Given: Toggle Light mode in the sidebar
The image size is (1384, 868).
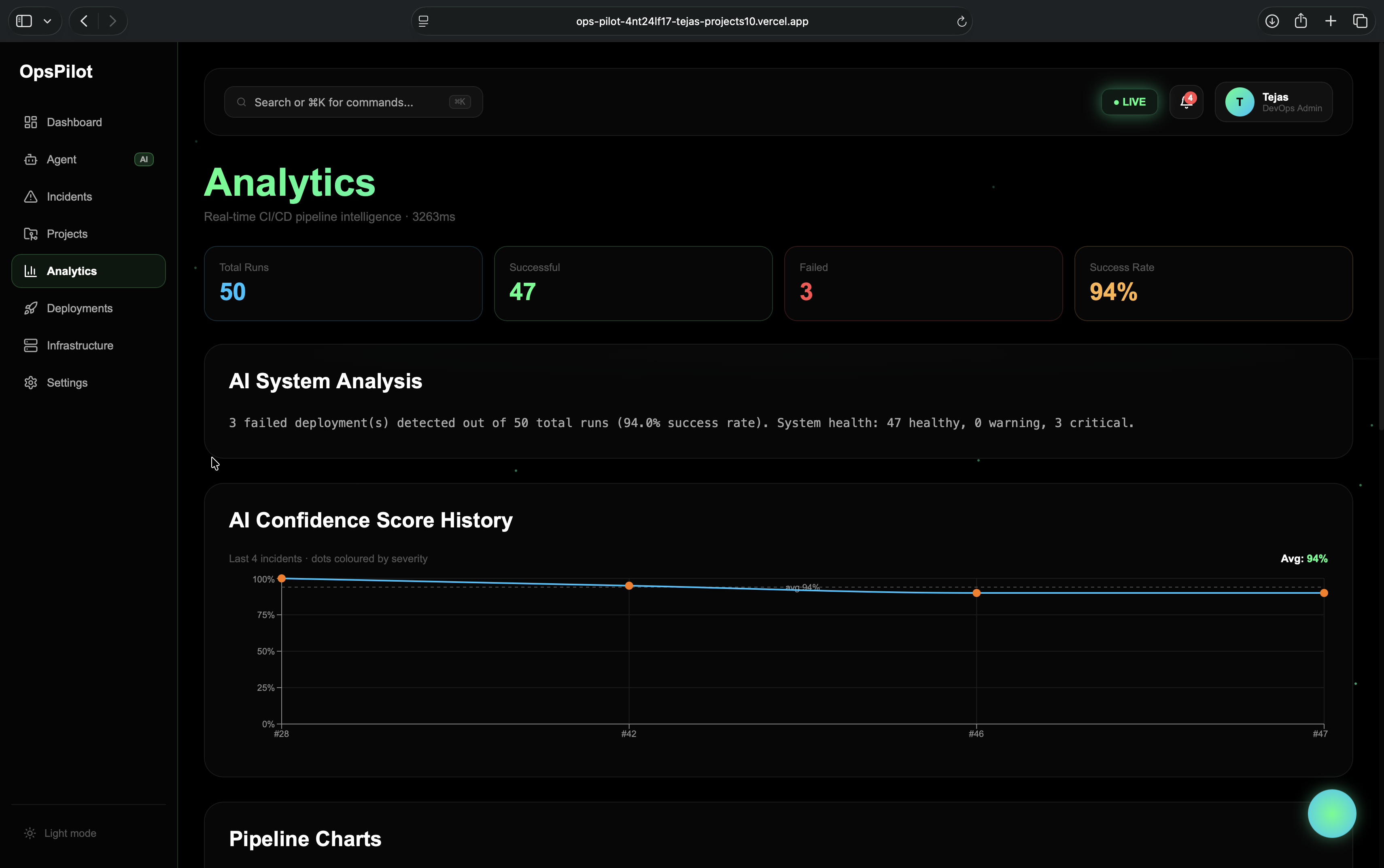Looking at the screenshot, I should click(60, 833).
